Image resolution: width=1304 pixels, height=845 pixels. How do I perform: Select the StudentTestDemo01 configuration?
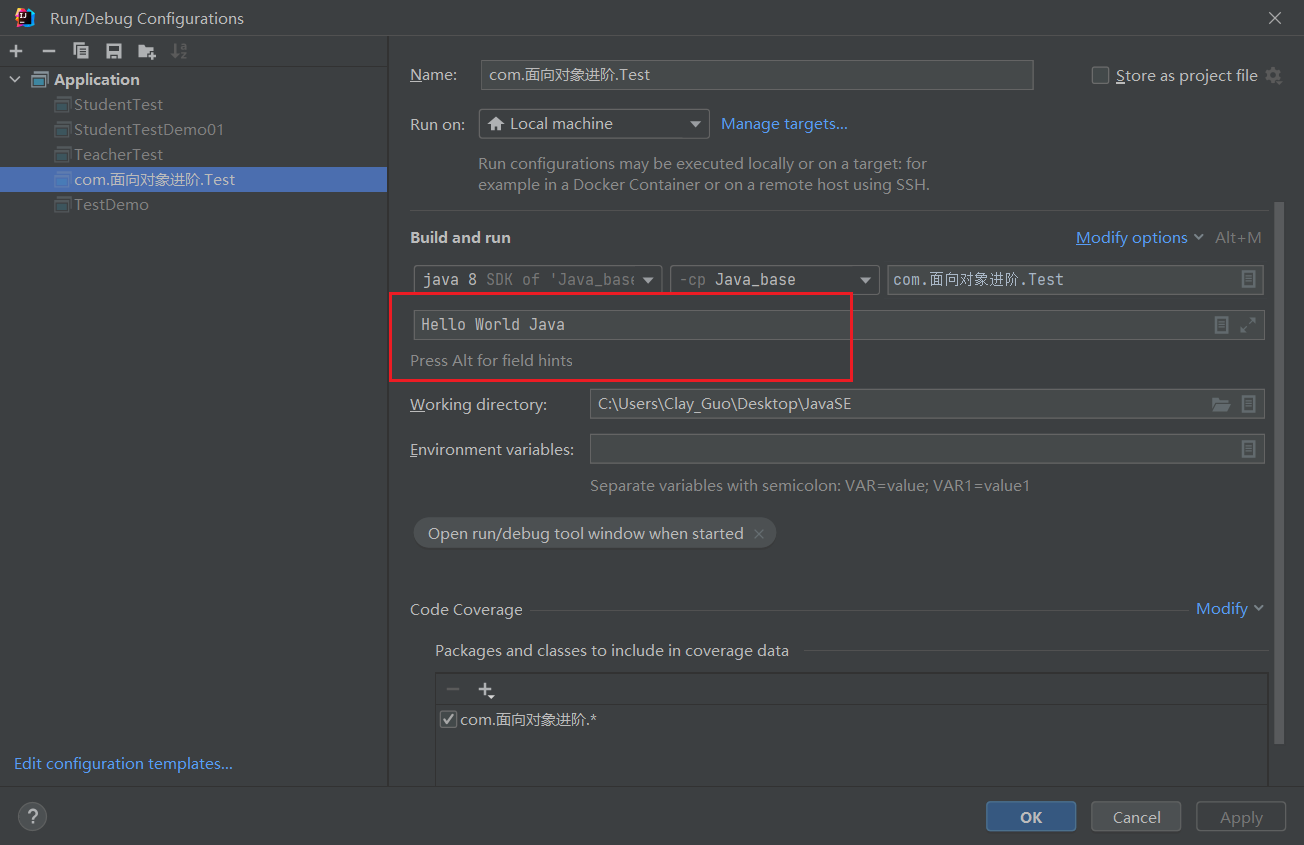[149, 130]
